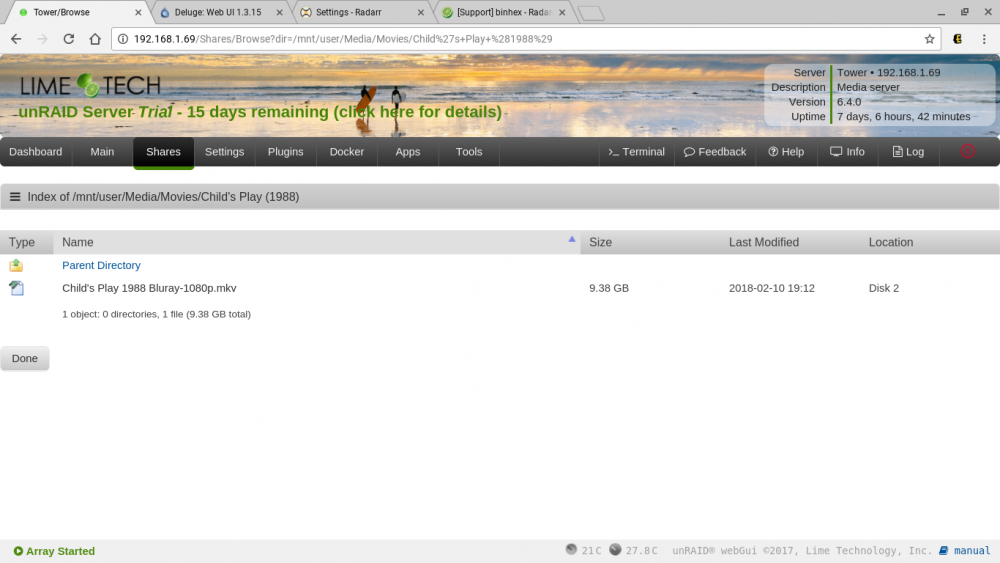Click the hamburger icon beside Index of
Image resolution: width=1000 pixels, height=563 pixels.
(15, 197)
